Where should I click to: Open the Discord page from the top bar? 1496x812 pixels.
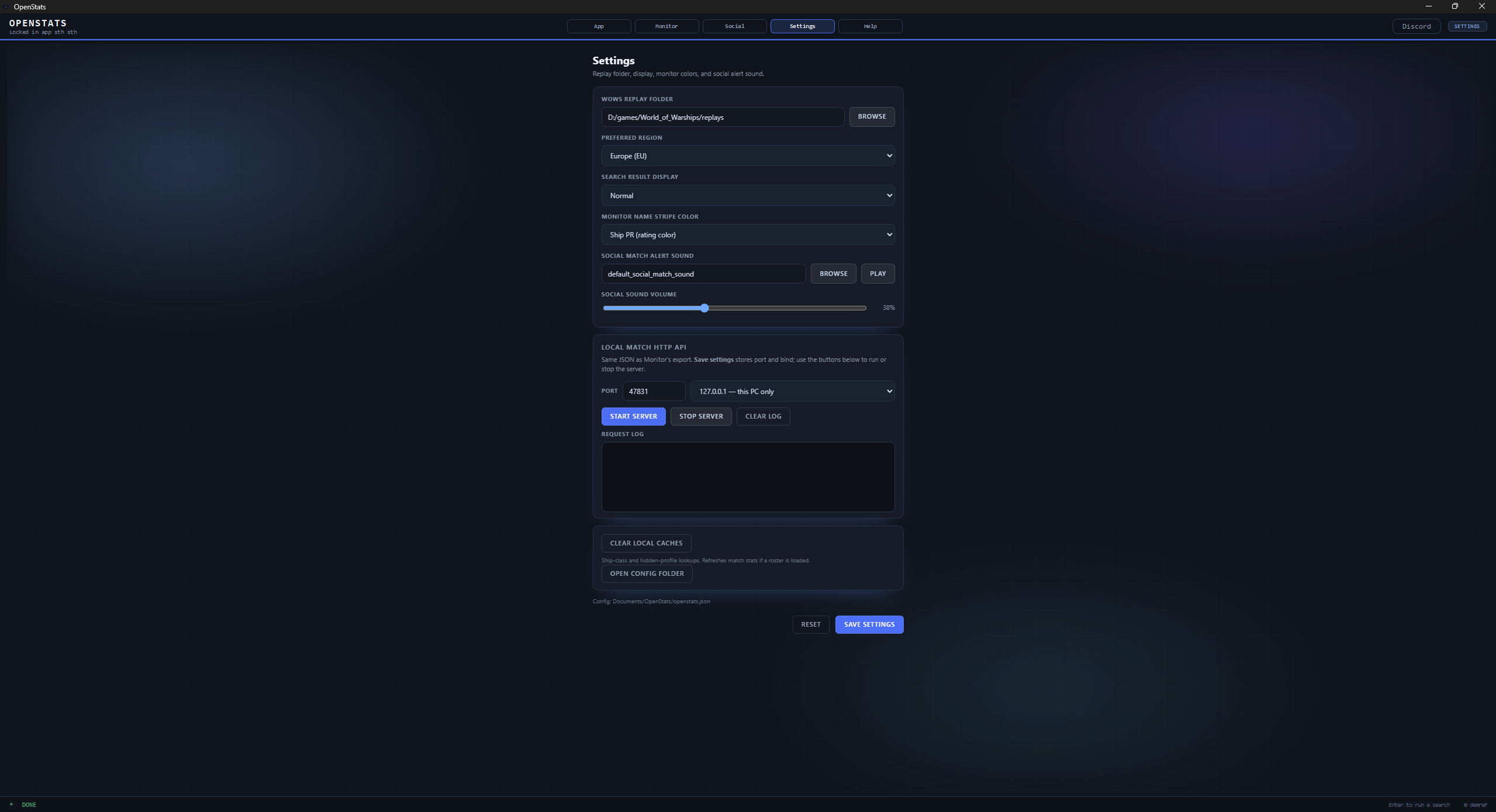pyautogui.click(x=1416, y=26)
